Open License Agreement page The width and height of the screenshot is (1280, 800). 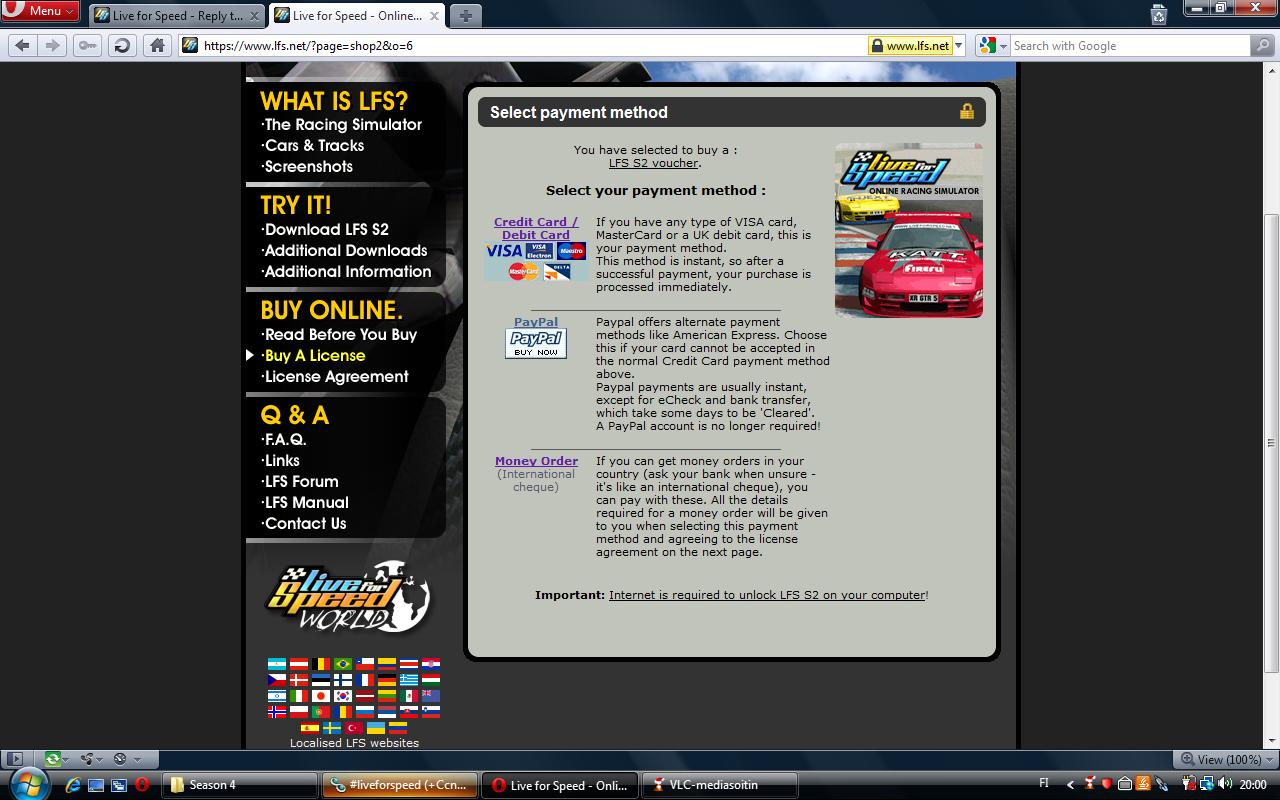click(x=336, y=377)
